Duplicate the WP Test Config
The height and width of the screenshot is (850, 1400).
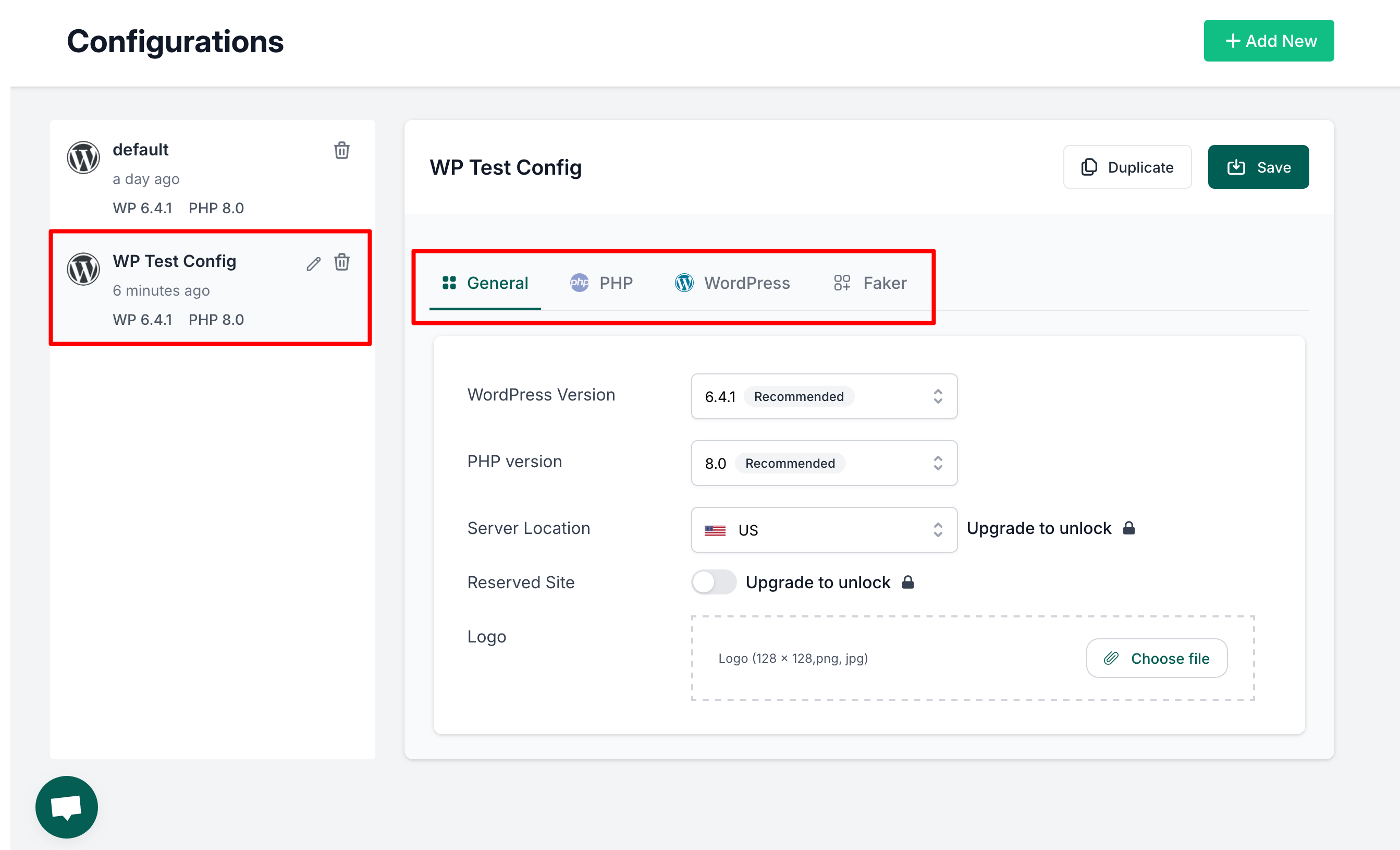[1127, 166]
